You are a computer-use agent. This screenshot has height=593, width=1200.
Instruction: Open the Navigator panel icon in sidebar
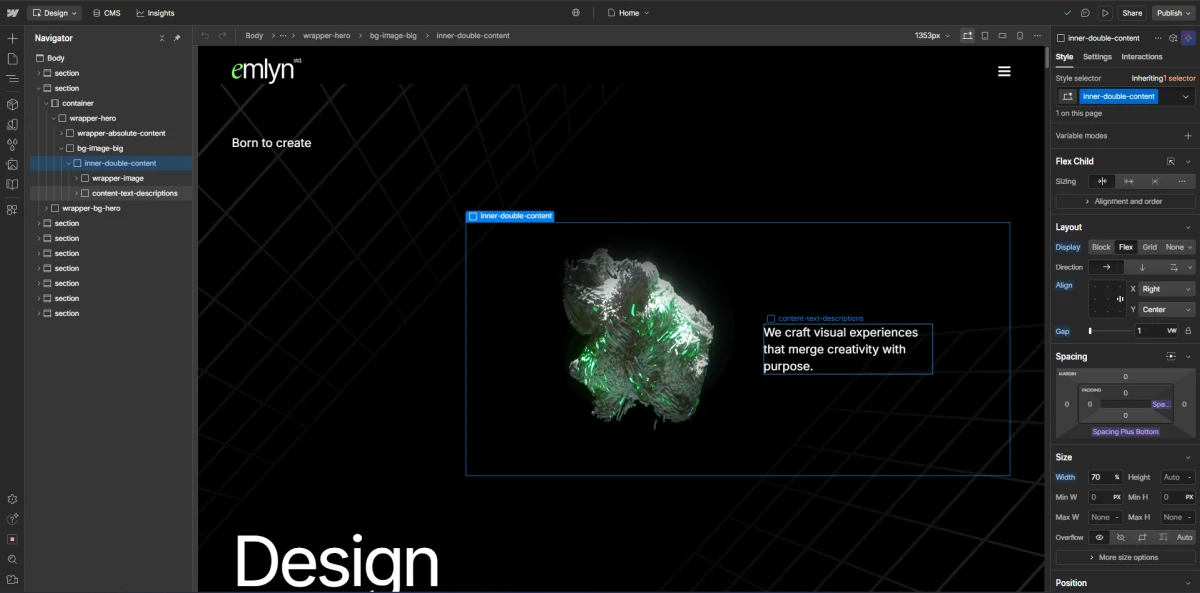(12, 80)
